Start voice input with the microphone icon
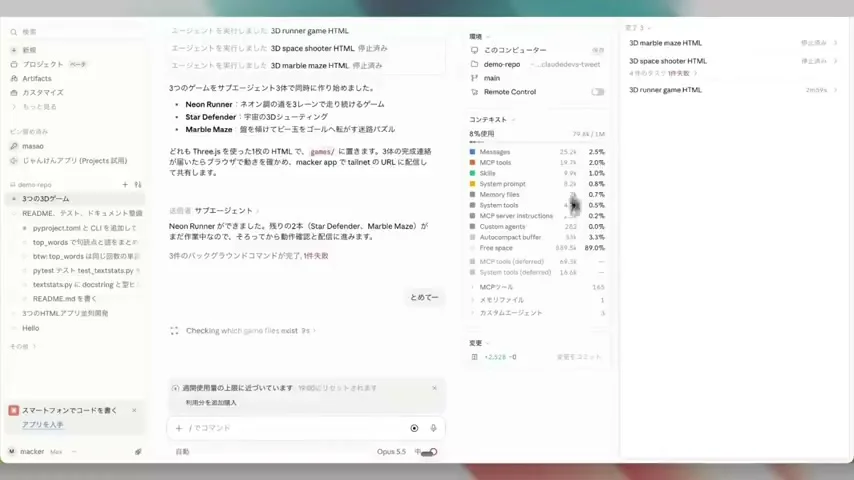This screenshot has width=854, height=480. tap(433, 428)
